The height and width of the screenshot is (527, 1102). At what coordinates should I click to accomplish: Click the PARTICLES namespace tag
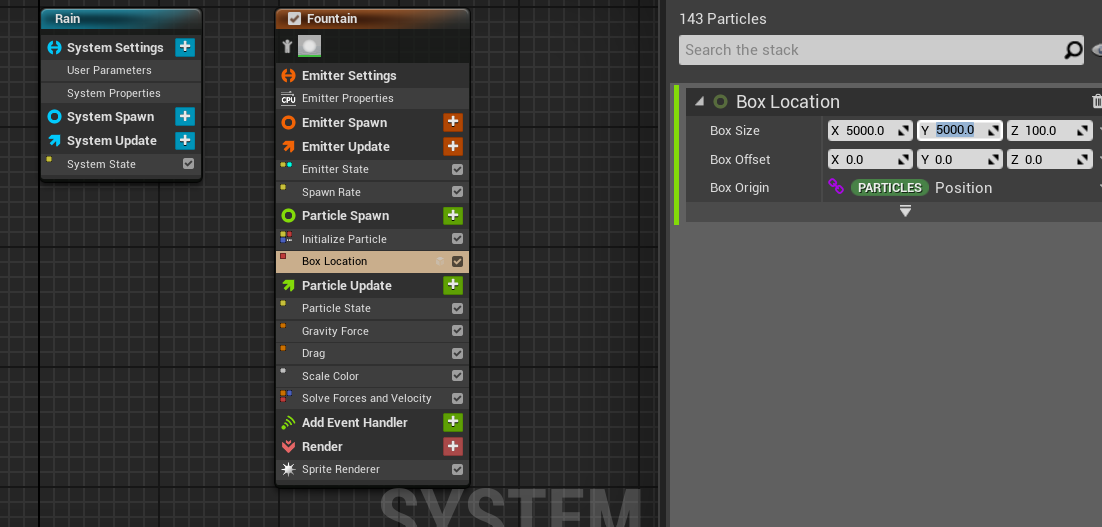[889, 187]
